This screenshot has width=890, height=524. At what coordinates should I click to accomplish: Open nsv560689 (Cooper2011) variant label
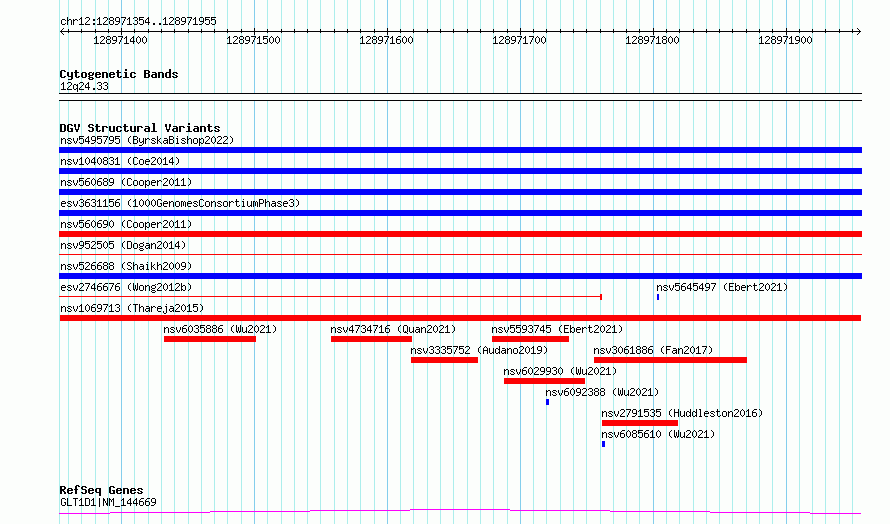pos(126,182)
